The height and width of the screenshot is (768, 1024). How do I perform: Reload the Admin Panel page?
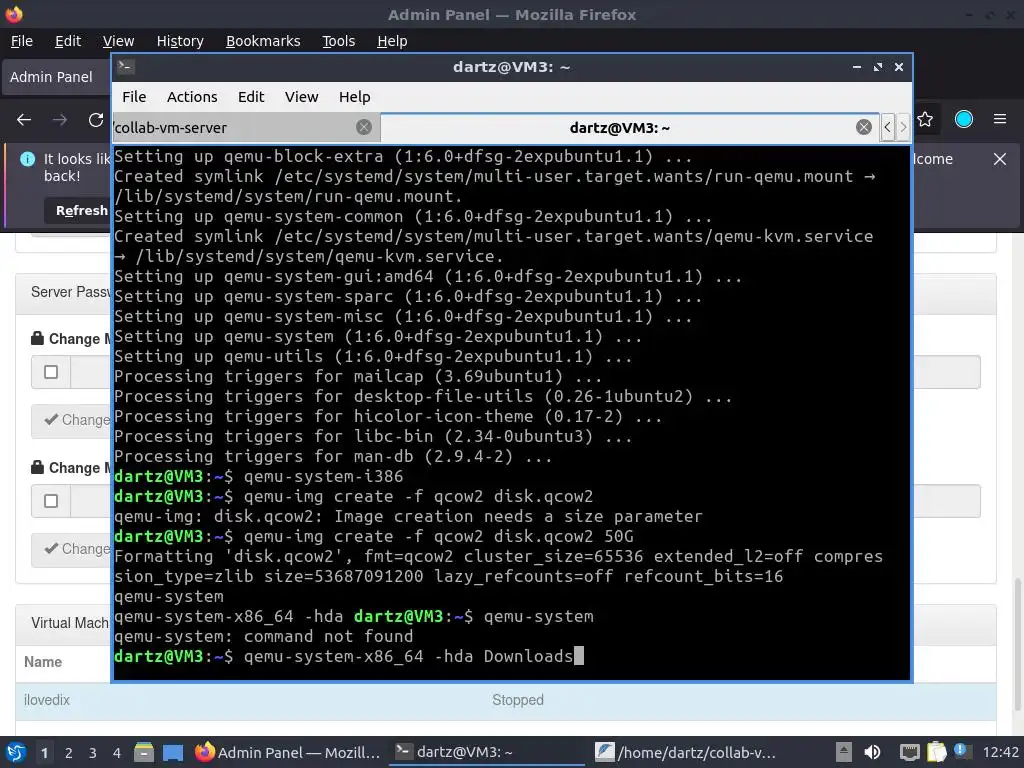[95, 120]
